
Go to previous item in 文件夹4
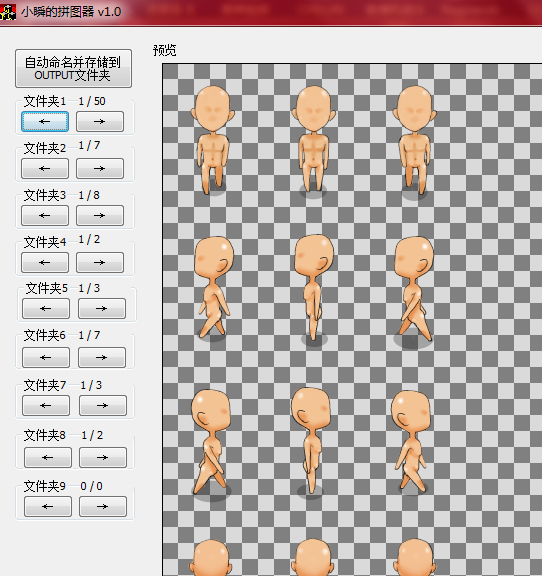pyautogui.click(x=45, y=263)
